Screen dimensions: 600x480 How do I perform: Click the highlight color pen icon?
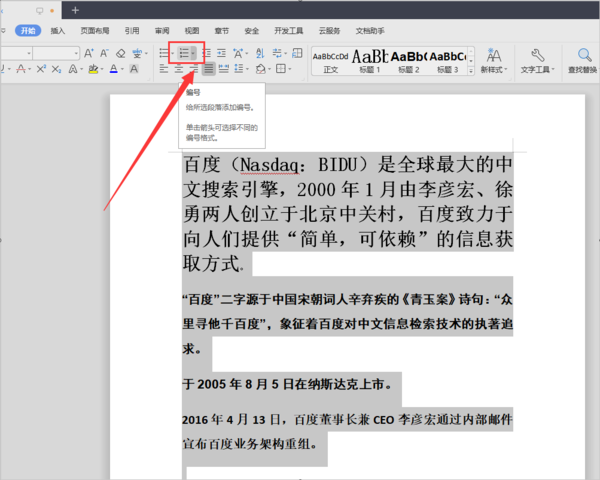click(x=93, y=69)
